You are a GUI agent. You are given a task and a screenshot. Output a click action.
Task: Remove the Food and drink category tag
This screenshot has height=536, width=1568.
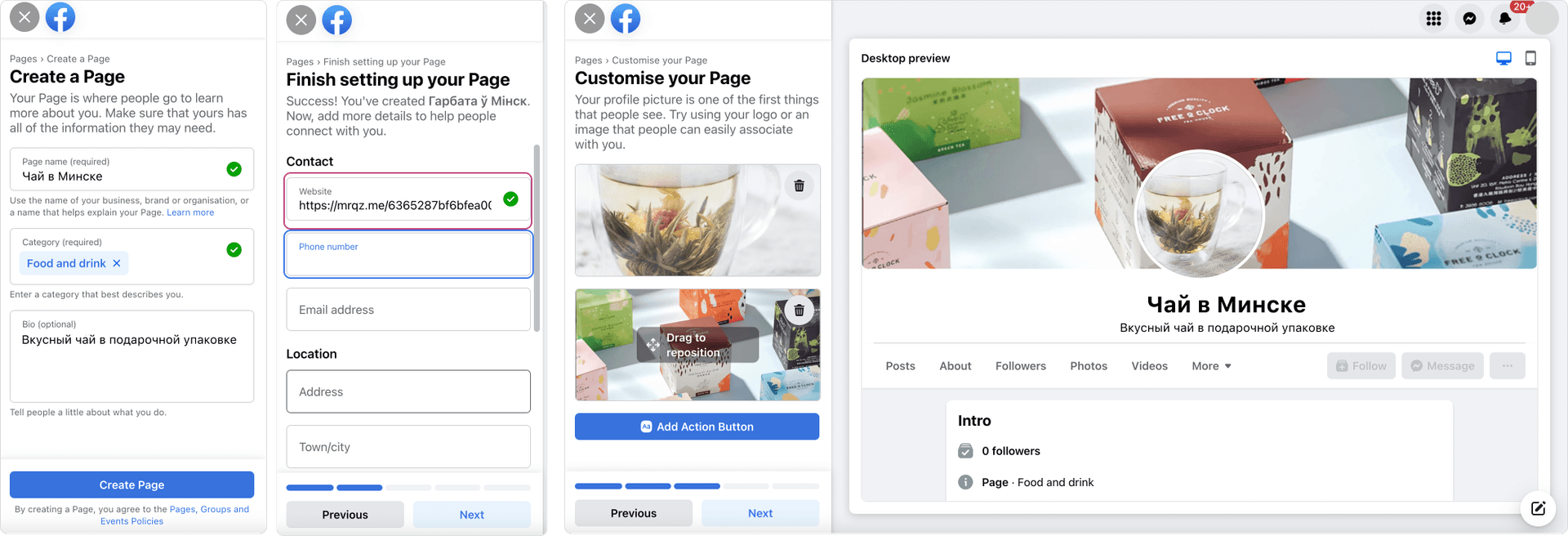tap(117, 263)
